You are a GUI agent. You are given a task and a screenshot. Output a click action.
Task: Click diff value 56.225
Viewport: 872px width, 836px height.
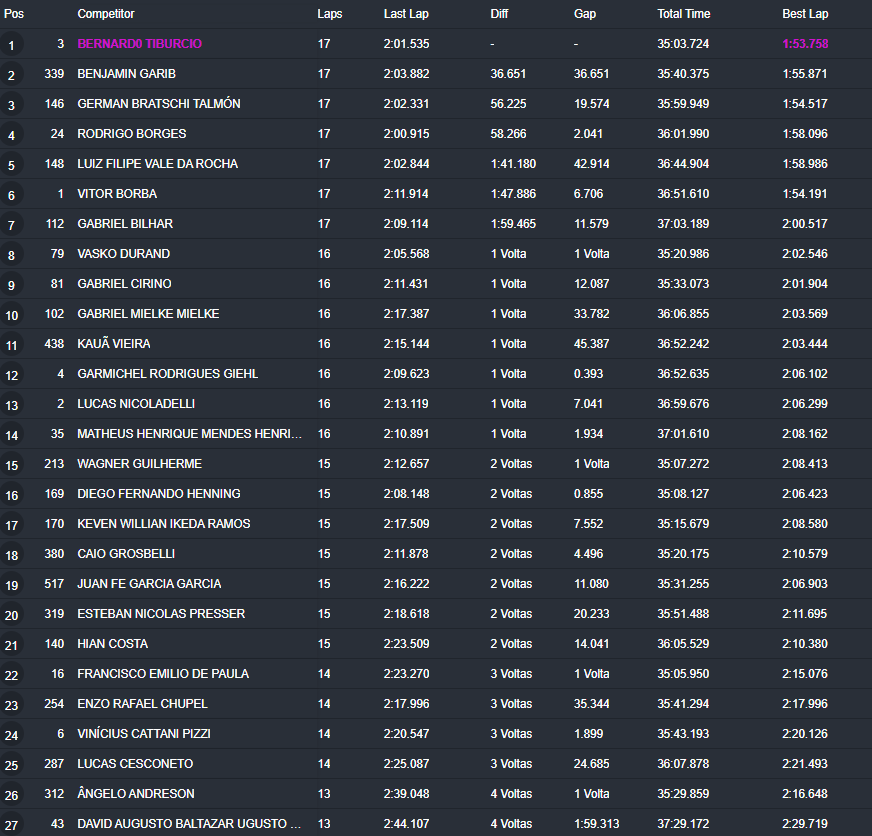(508, 104)
